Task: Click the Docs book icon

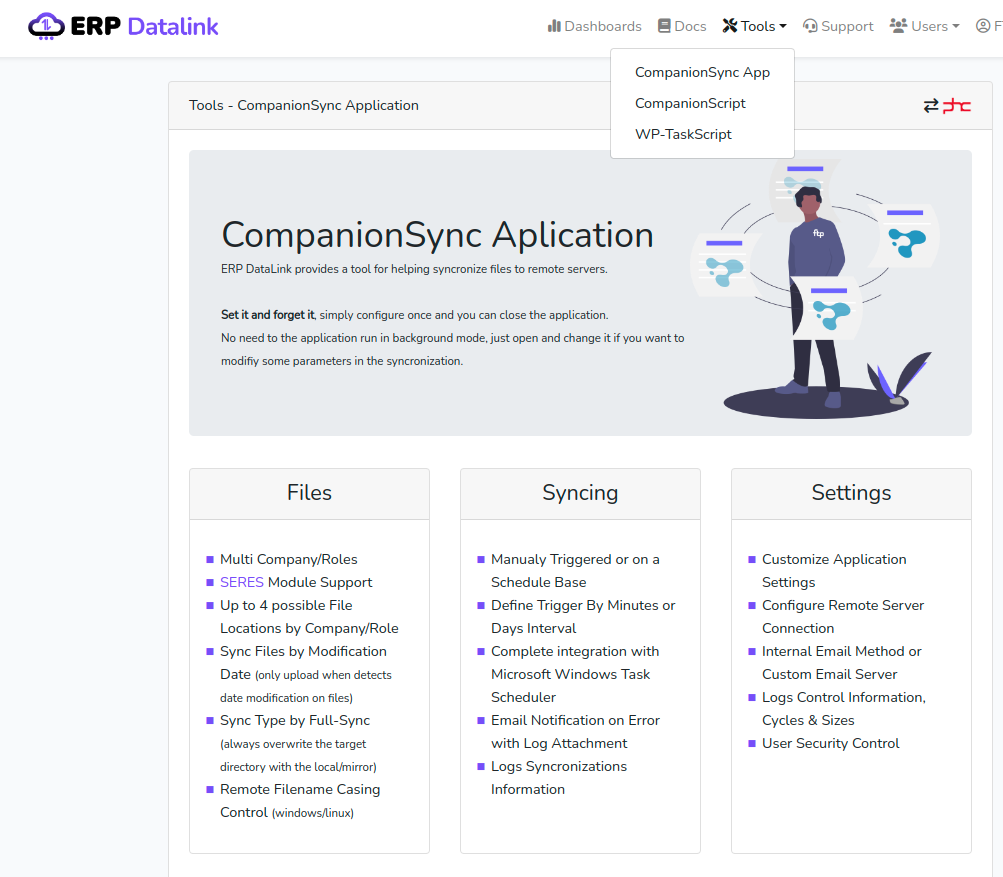Action: click(x=664, y=26)
